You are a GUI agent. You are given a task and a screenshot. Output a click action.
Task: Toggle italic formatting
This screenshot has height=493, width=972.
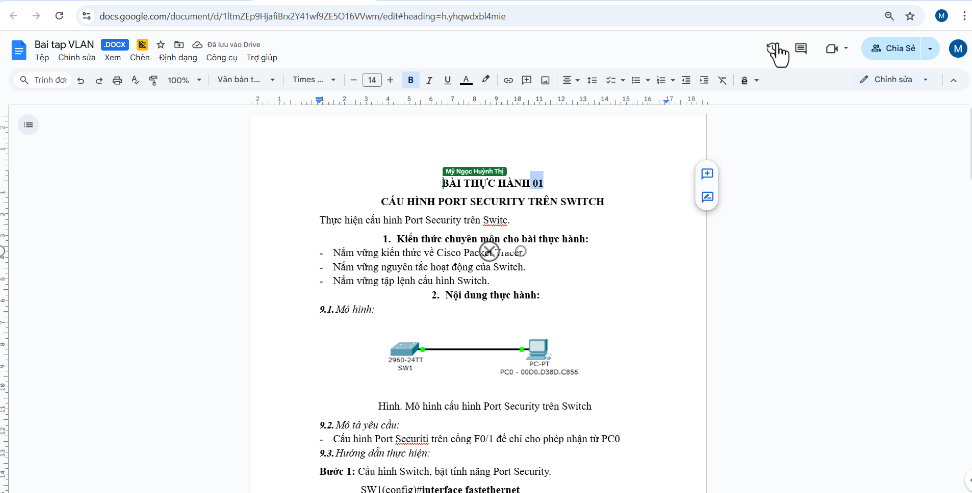(429, 80)
